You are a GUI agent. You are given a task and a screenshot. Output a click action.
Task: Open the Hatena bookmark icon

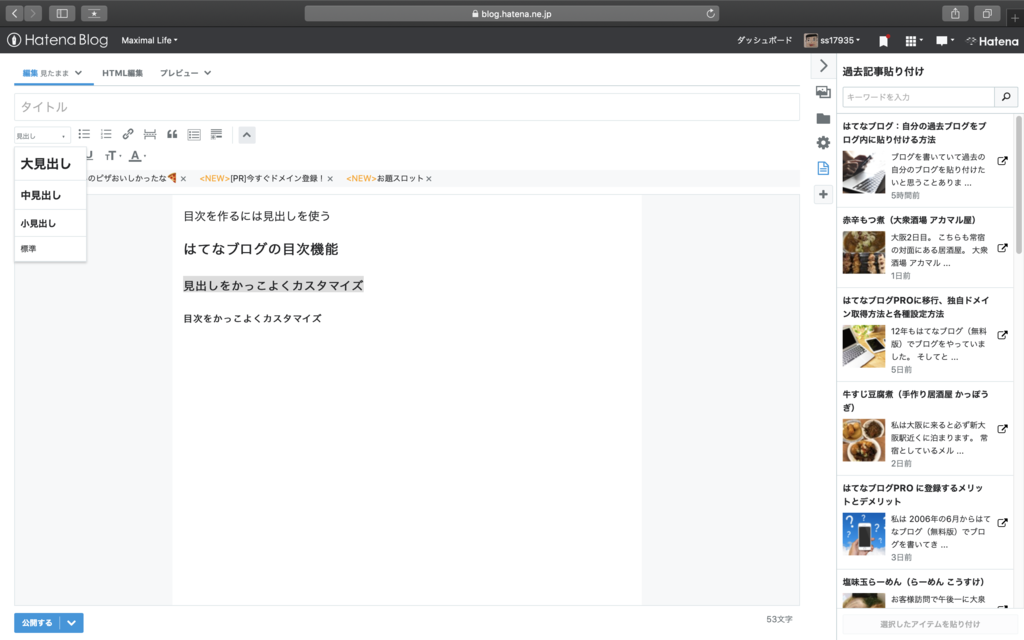tap(884, 40)
